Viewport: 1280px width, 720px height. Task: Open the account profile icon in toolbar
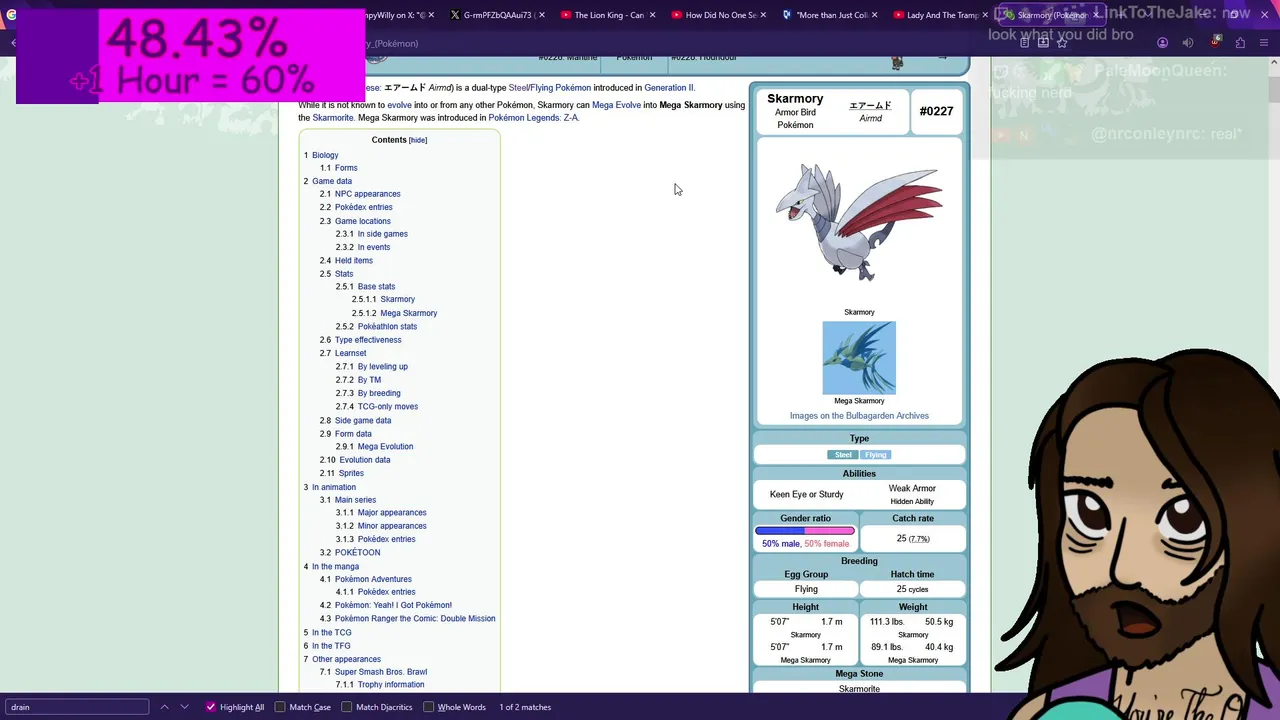click(1162, 43)
